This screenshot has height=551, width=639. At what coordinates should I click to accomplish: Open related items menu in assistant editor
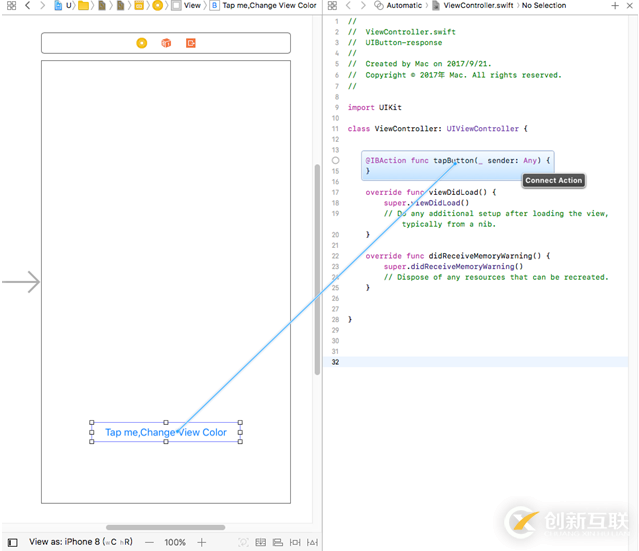pos(333,5)
